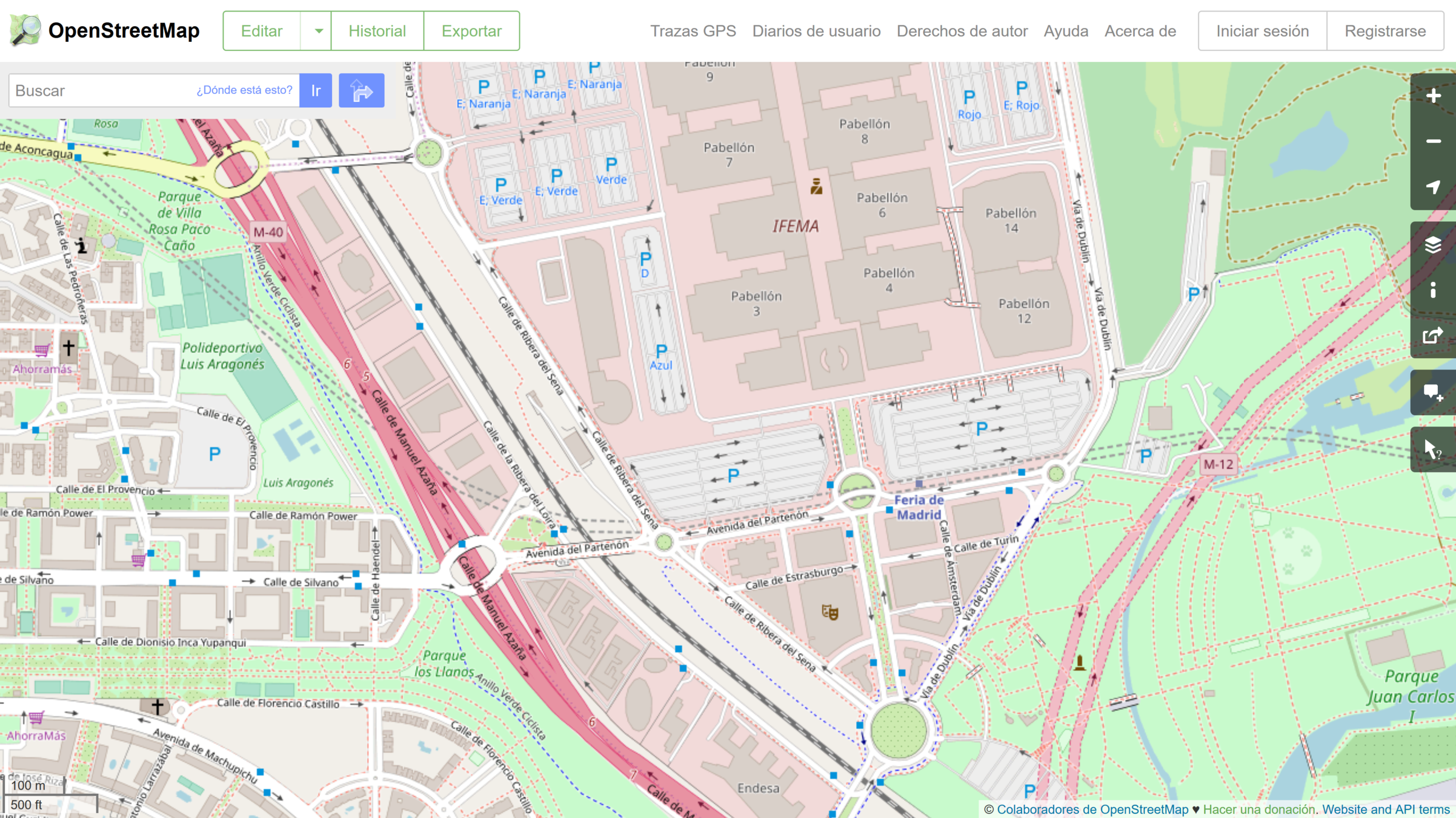Click Iniciar sesión button
The image size is (1456, 818).
(x=1262, y=31)
